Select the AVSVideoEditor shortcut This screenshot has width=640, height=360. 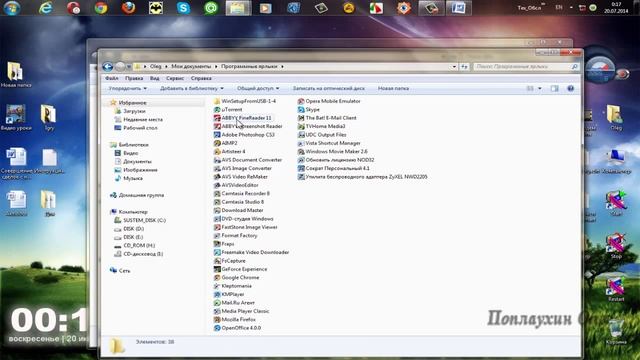click(x=236, y=185)
